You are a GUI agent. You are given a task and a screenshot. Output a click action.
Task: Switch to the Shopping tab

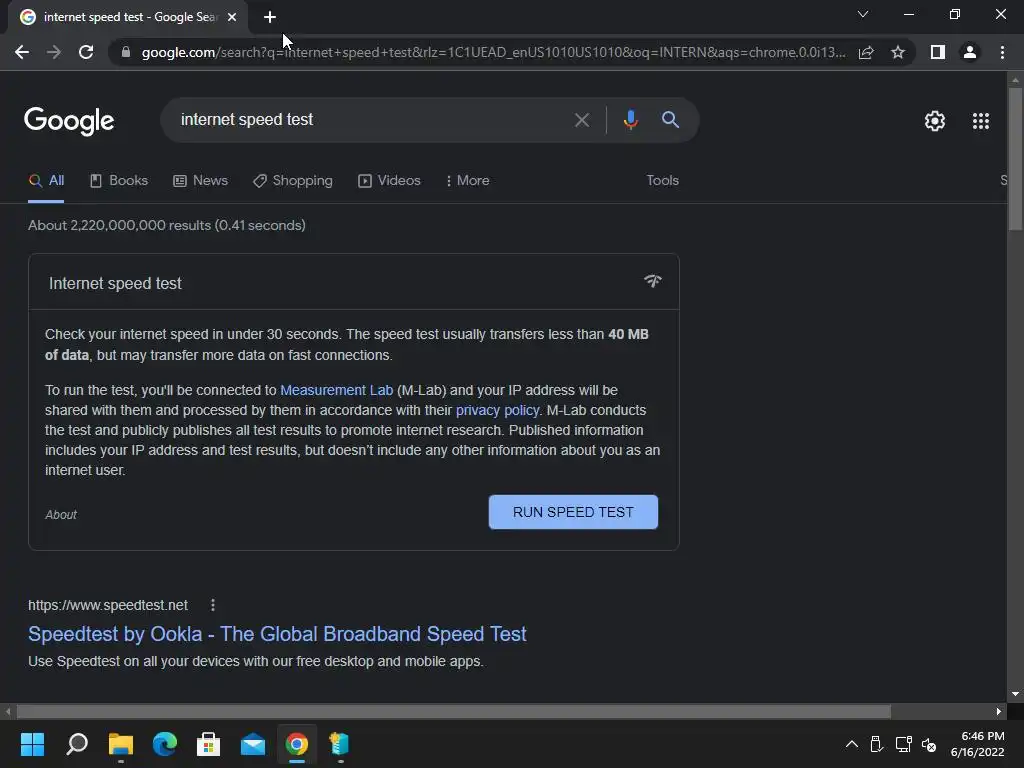[293, 181]
